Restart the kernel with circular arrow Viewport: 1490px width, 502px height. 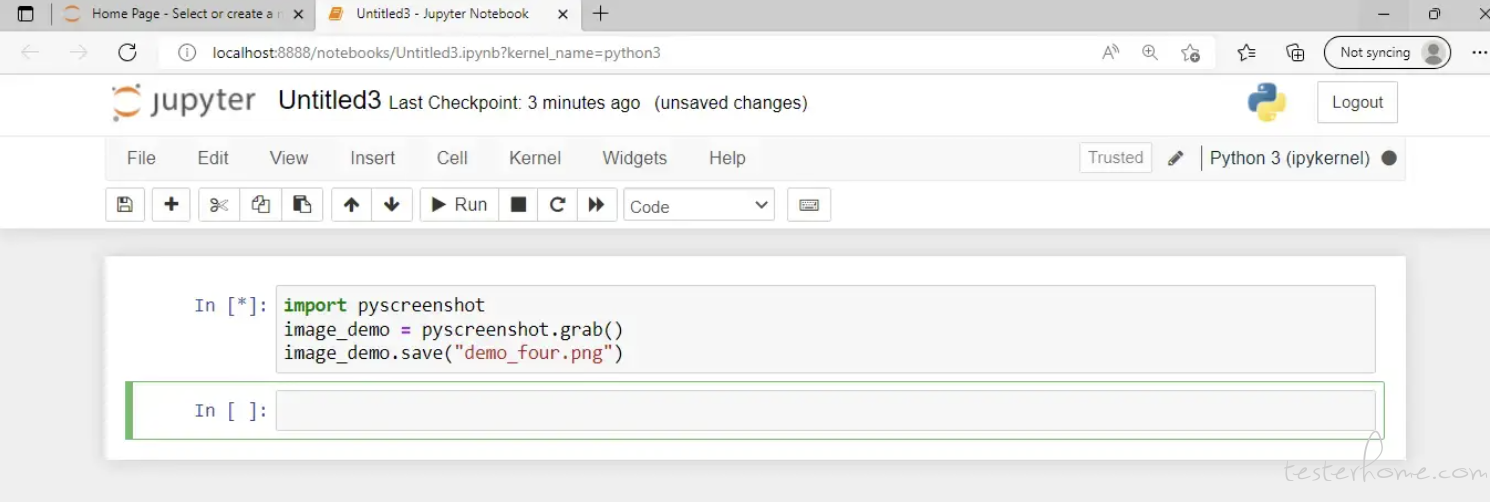(x=558, y=205)
